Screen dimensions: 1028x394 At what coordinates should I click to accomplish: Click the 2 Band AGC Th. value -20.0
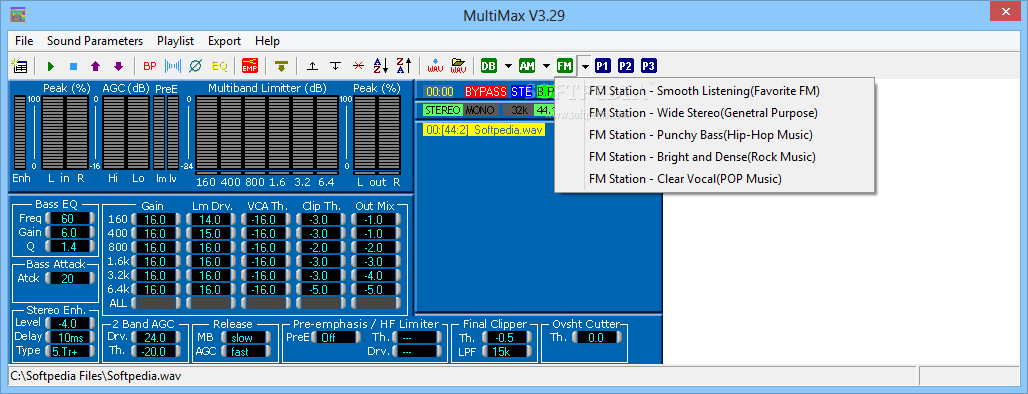pos(155,351)
